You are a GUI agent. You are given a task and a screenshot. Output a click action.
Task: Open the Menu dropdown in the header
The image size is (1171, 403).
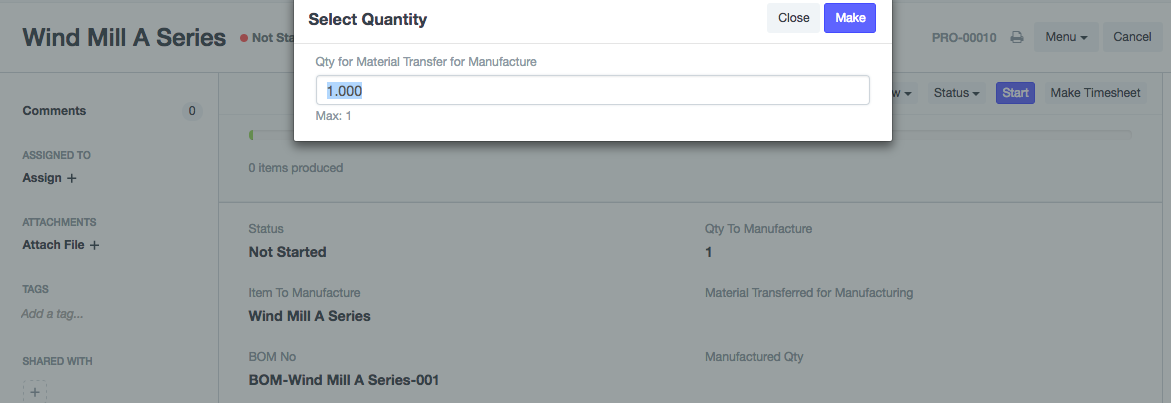tap(1066, 37)
